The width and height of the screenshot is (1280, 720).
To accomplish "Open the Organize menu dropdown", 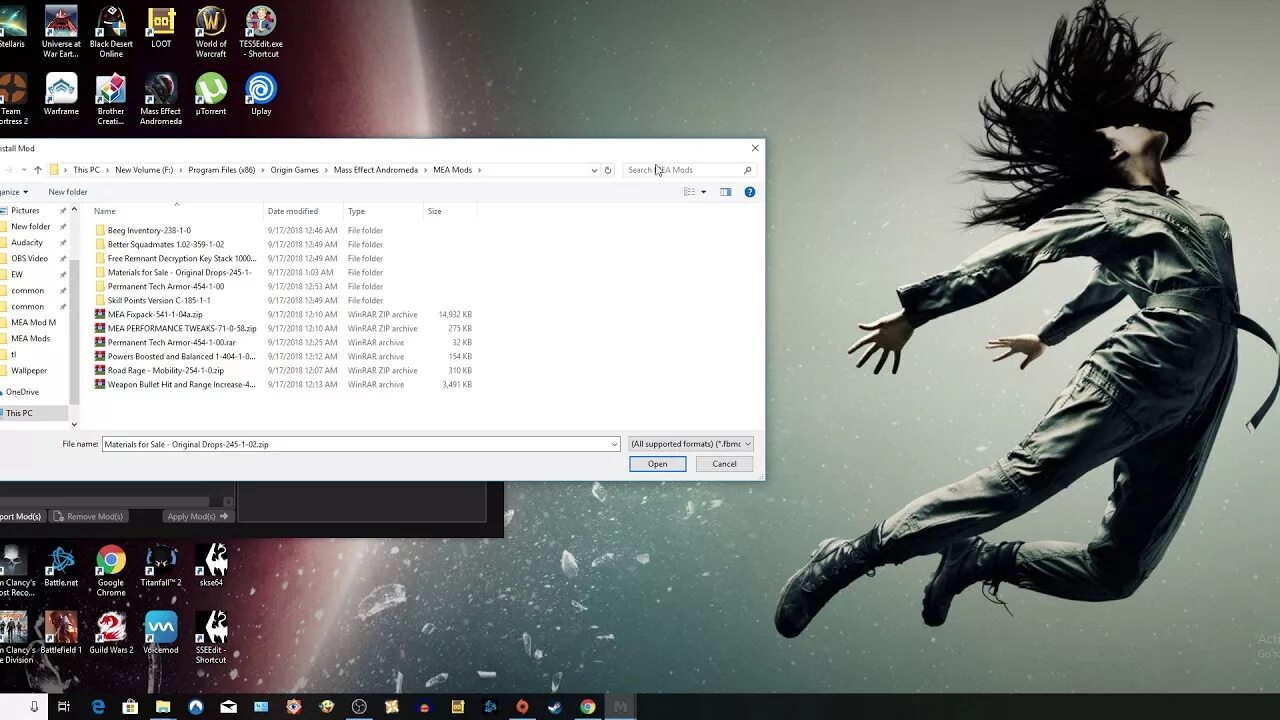I will pos(14,192).
